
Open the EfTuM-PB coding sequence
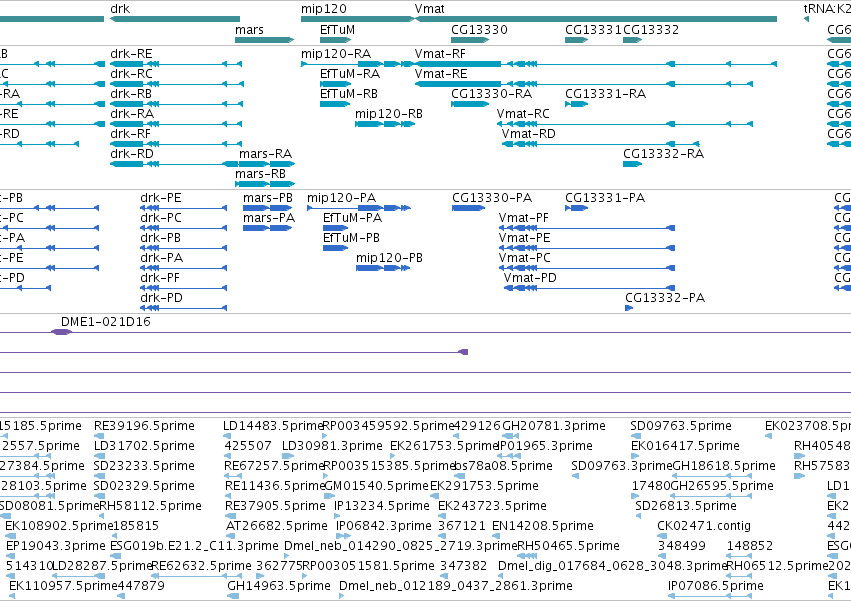(x=335, y=248)
